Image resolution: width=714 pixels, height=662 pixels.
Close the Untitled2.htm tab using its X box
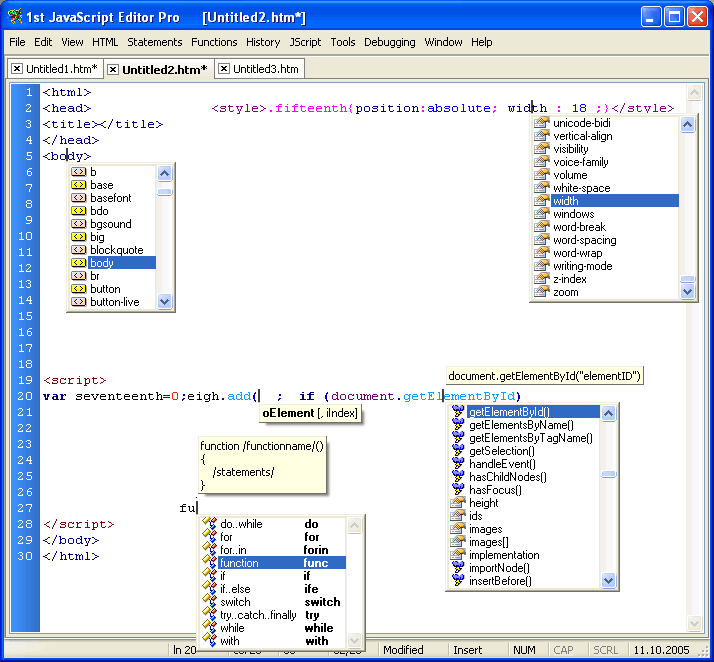113,69
